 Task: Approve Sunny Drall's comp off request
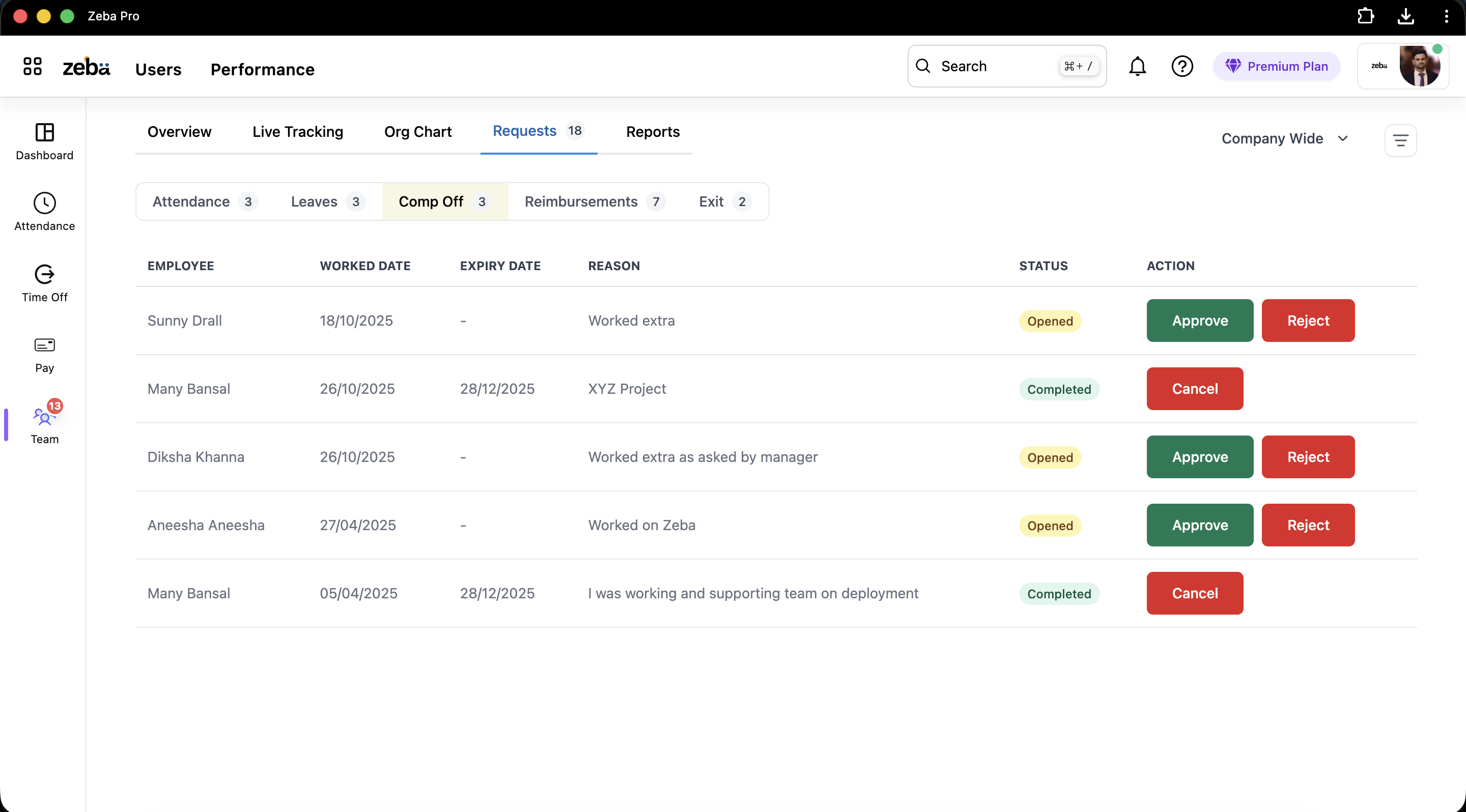coord(1200,321)
